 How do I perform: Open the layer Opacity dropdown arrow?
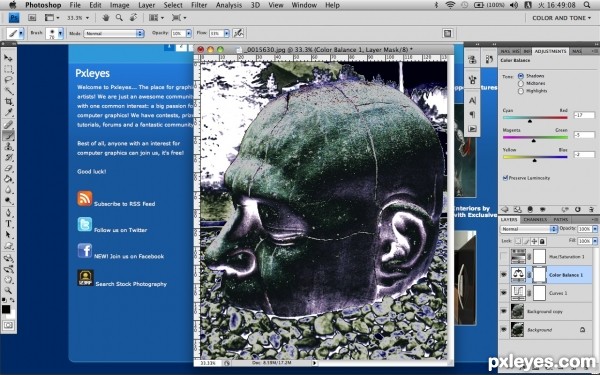click(595, 229)
